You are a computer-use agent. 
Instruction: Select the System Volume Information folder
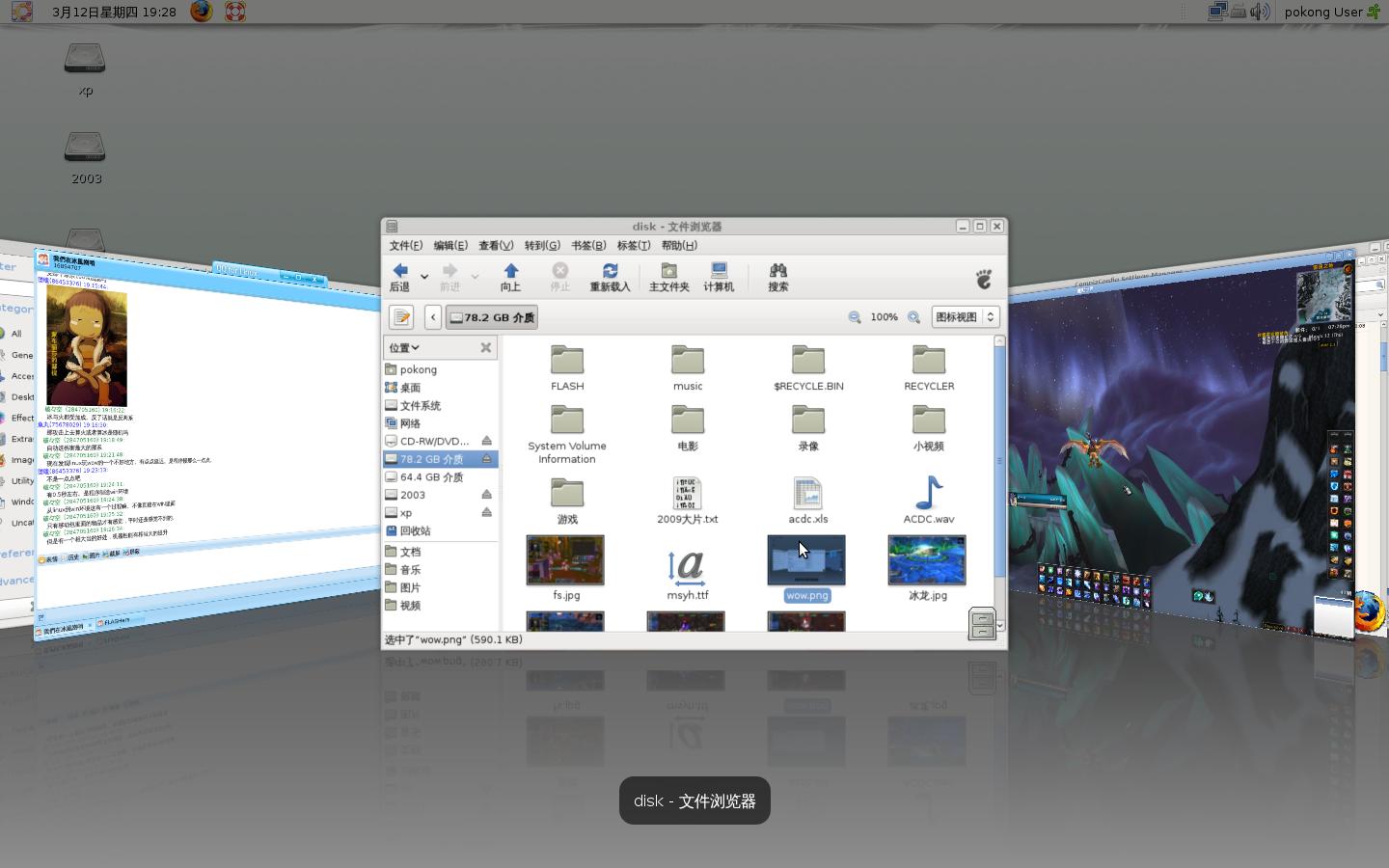pyautogui.click(x=567, y=420)
